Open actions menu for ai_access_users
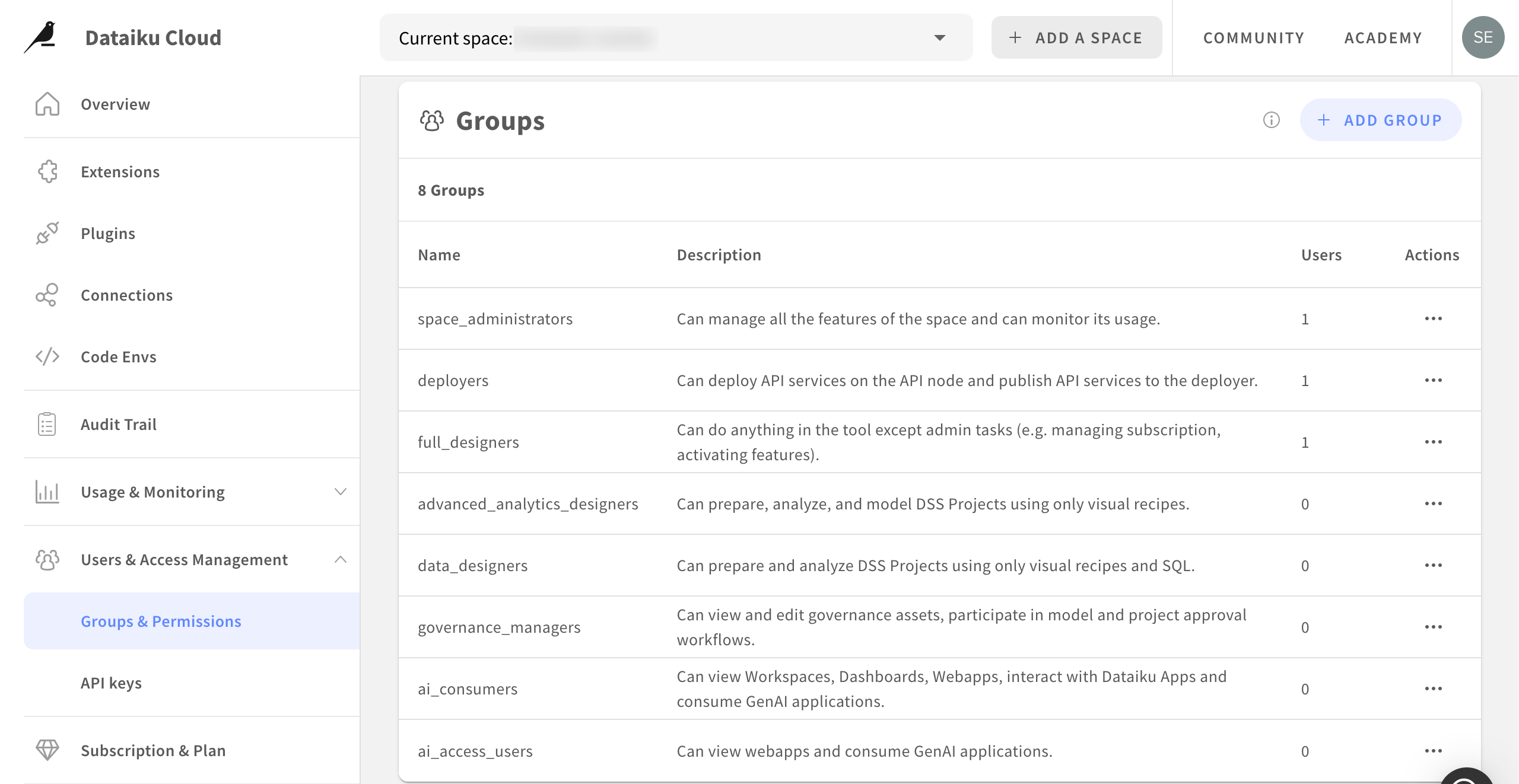The width and height of the screenshot is (1519, 784). click(1434, 751)
